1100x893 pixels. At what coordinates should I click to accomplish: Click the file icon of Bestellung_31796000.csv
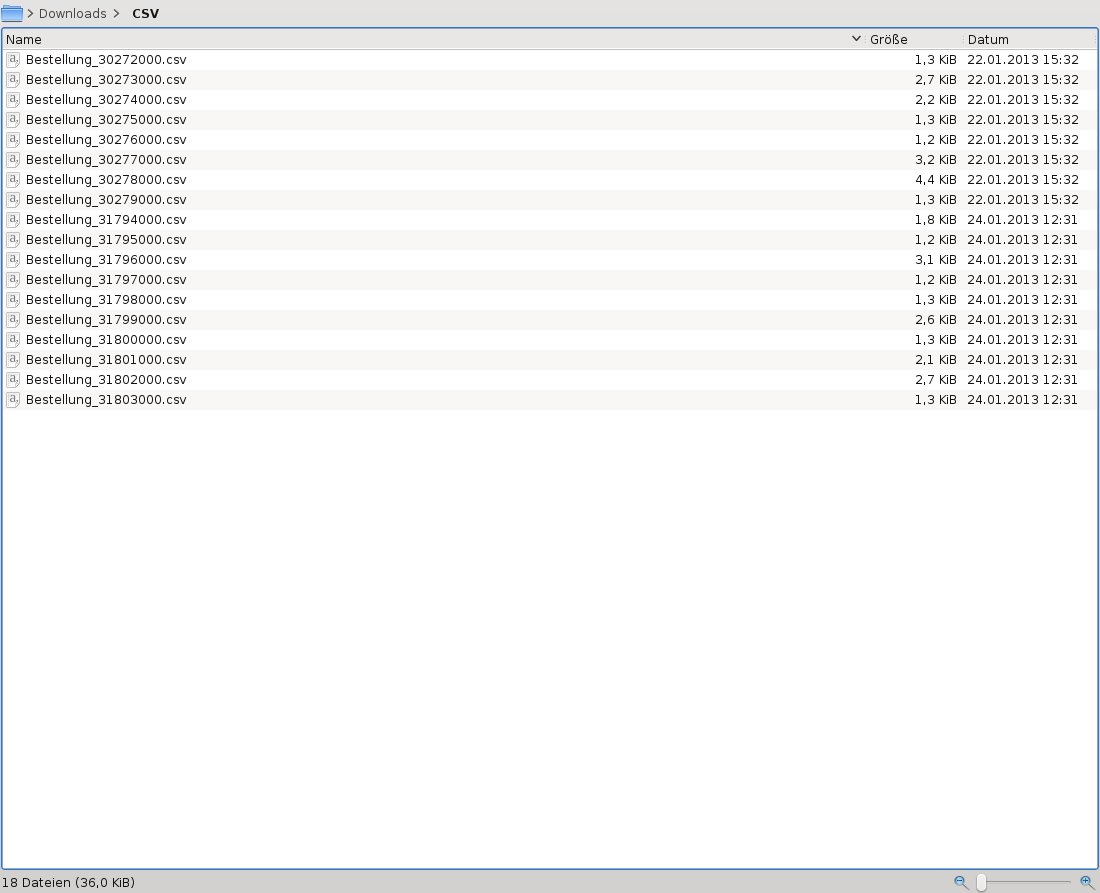14,260
